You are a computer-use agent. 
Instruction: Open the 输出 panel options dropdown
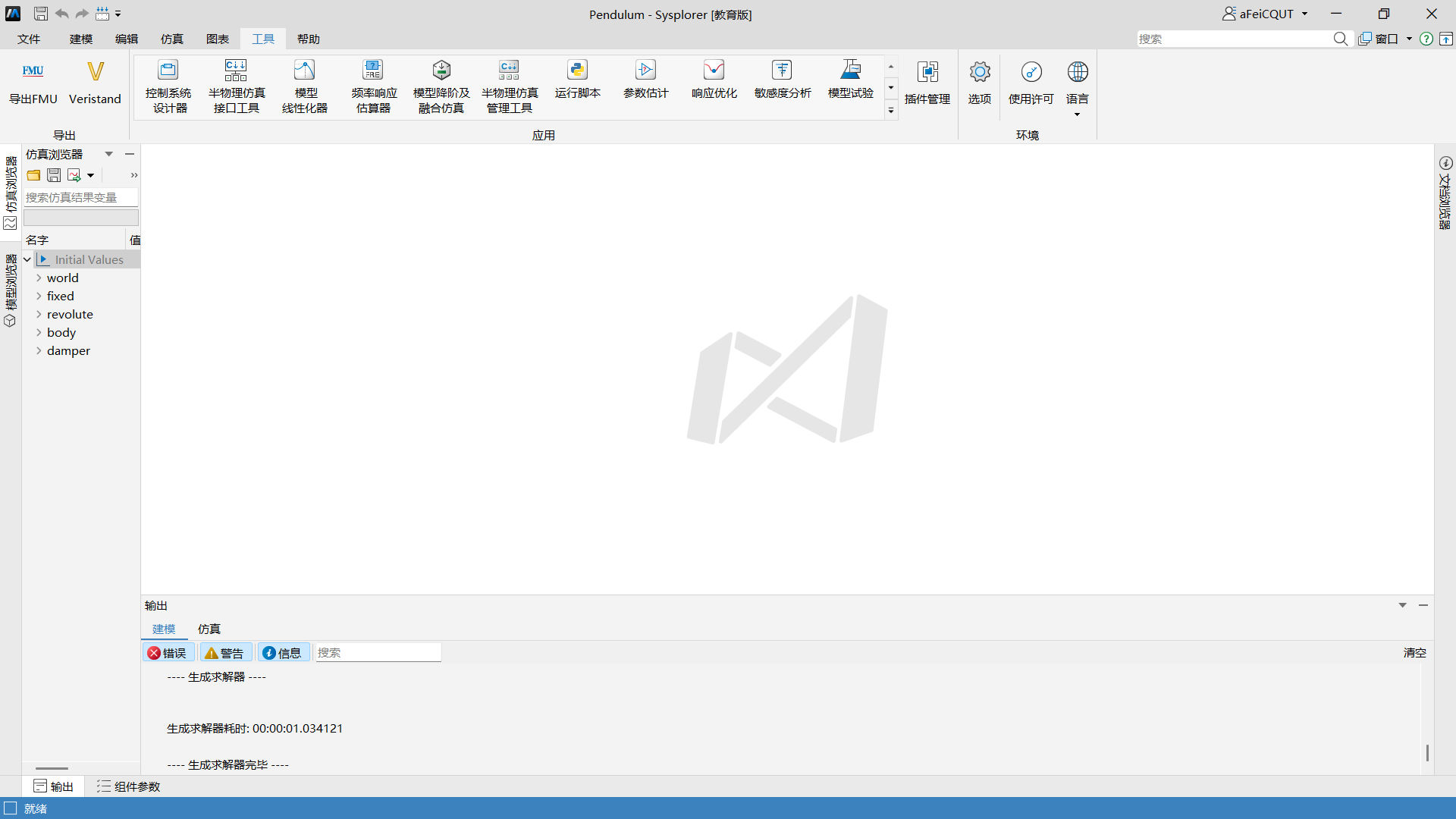[1403, 605]
